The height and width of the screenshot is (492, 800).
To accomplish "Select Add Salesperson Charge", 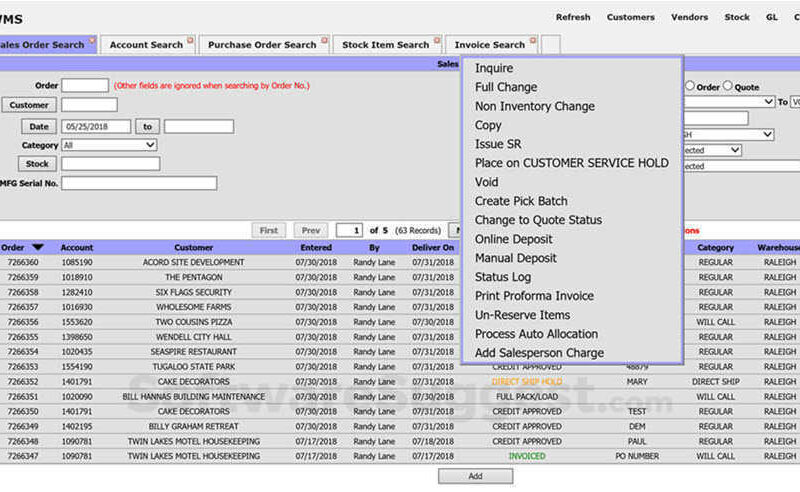I will pyautogui.click(x=539, y=353).
